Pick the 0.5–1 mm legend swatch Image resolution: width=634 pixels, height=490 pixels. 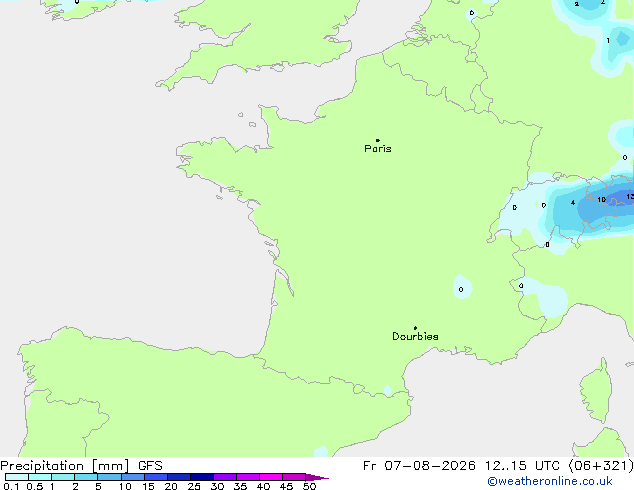point(40,477)
